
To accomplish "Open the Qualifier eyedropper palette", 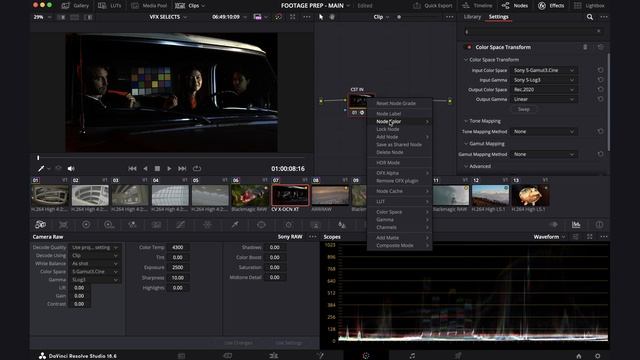I will 235,224.
